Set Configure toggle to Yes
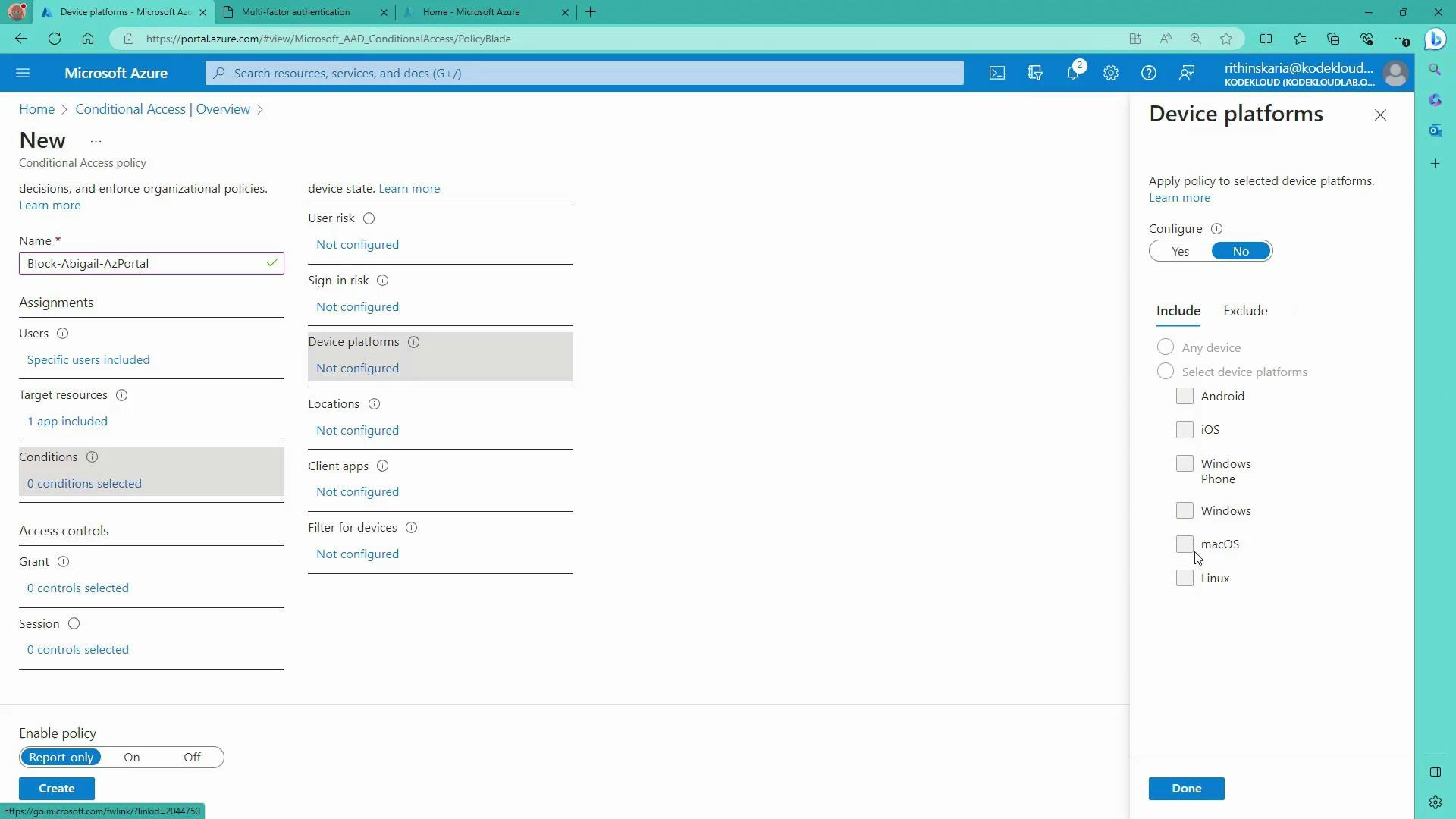The width and height of the screenshot is (1456, 819). [1180, 250]
